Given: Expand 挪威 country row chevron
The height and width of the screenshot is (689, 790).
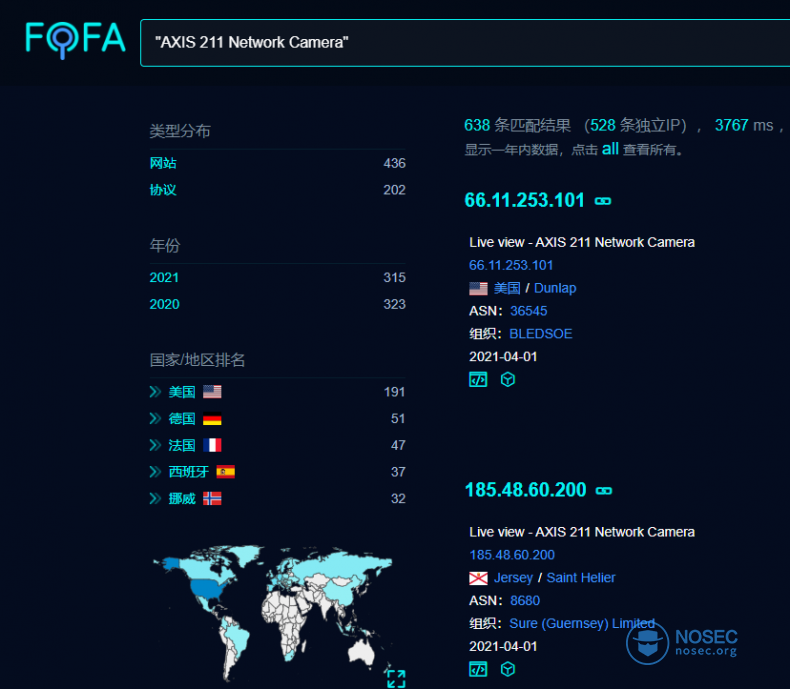Looking at the screenshot, I should (155, 499).
